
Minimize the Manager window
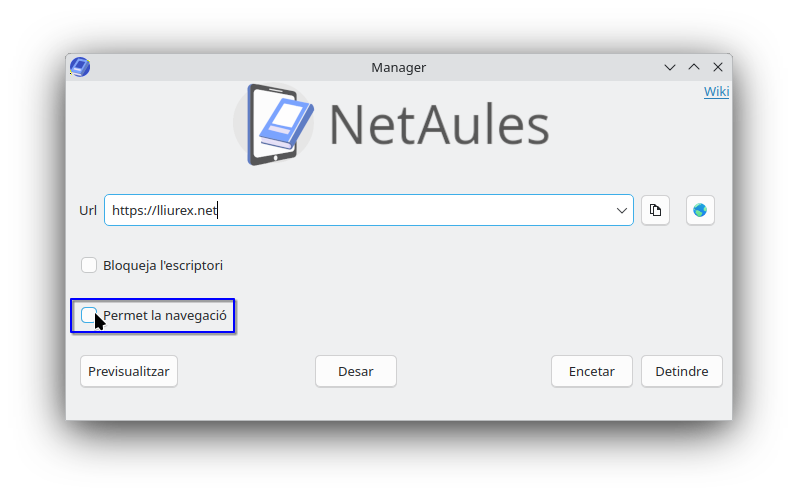(670, 67)
